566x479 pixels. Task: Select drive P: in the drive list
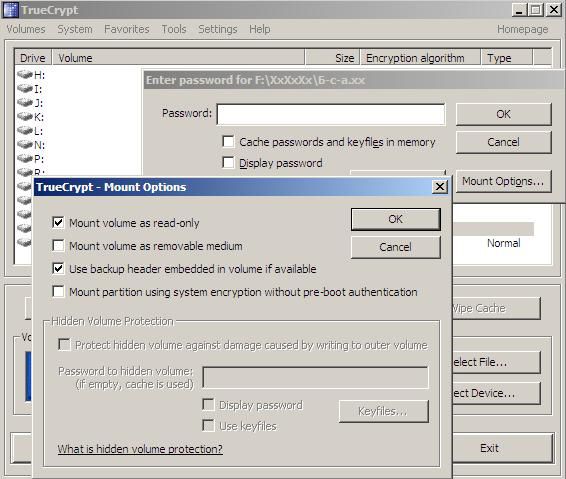click(31, 159)
